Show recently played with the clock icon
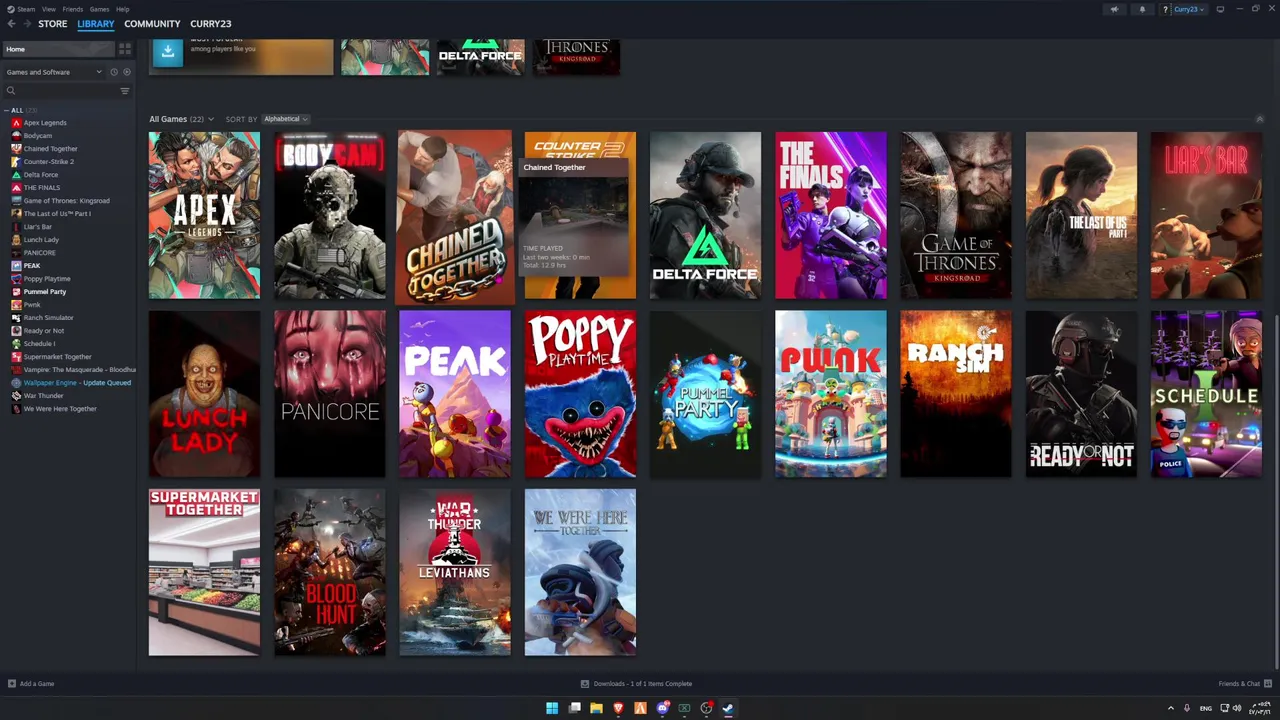This screenshot has height=720, width=1280. [114, 72]
